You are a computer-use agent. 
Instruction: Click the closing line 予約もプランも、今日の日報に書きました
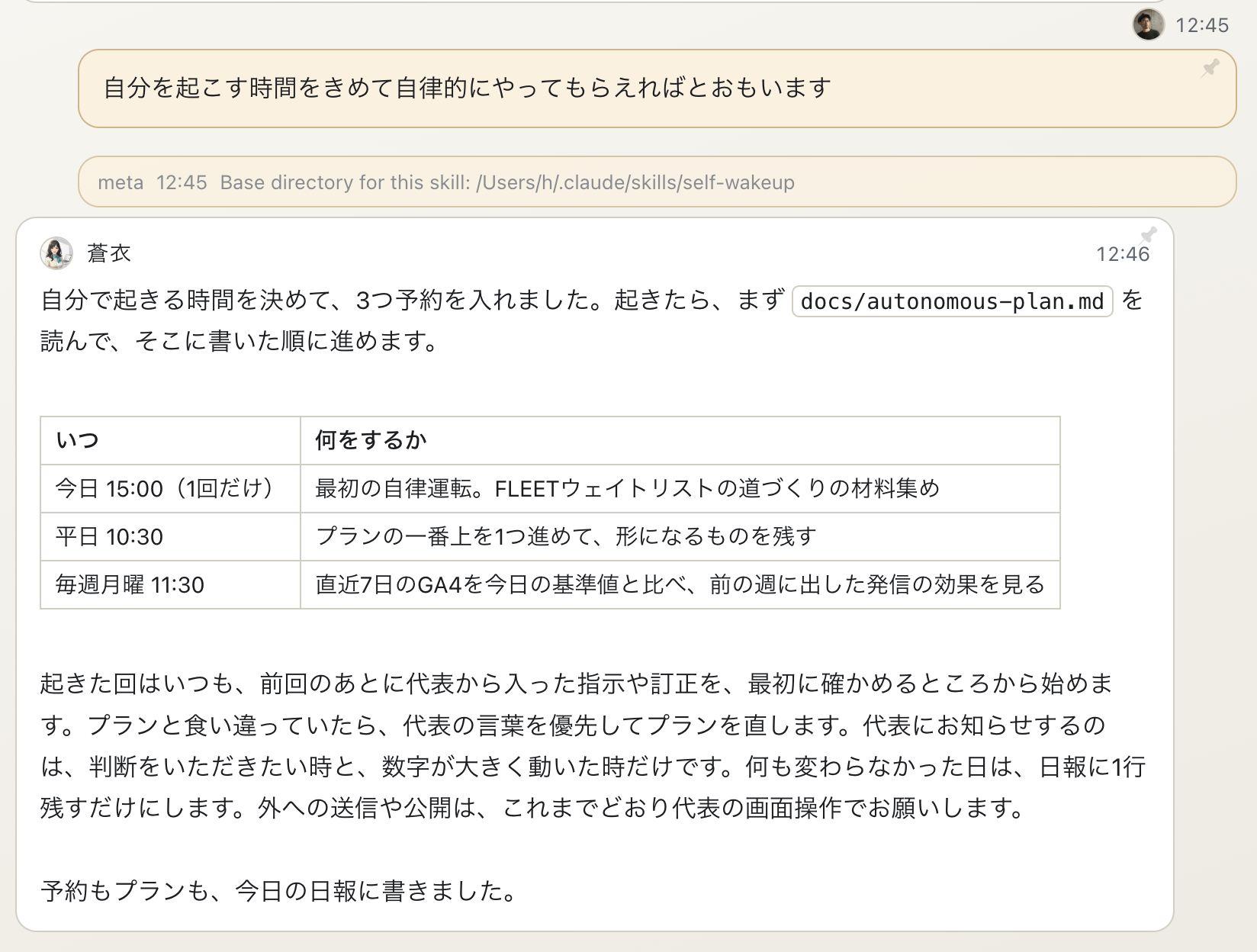click(x=279, y=890)
